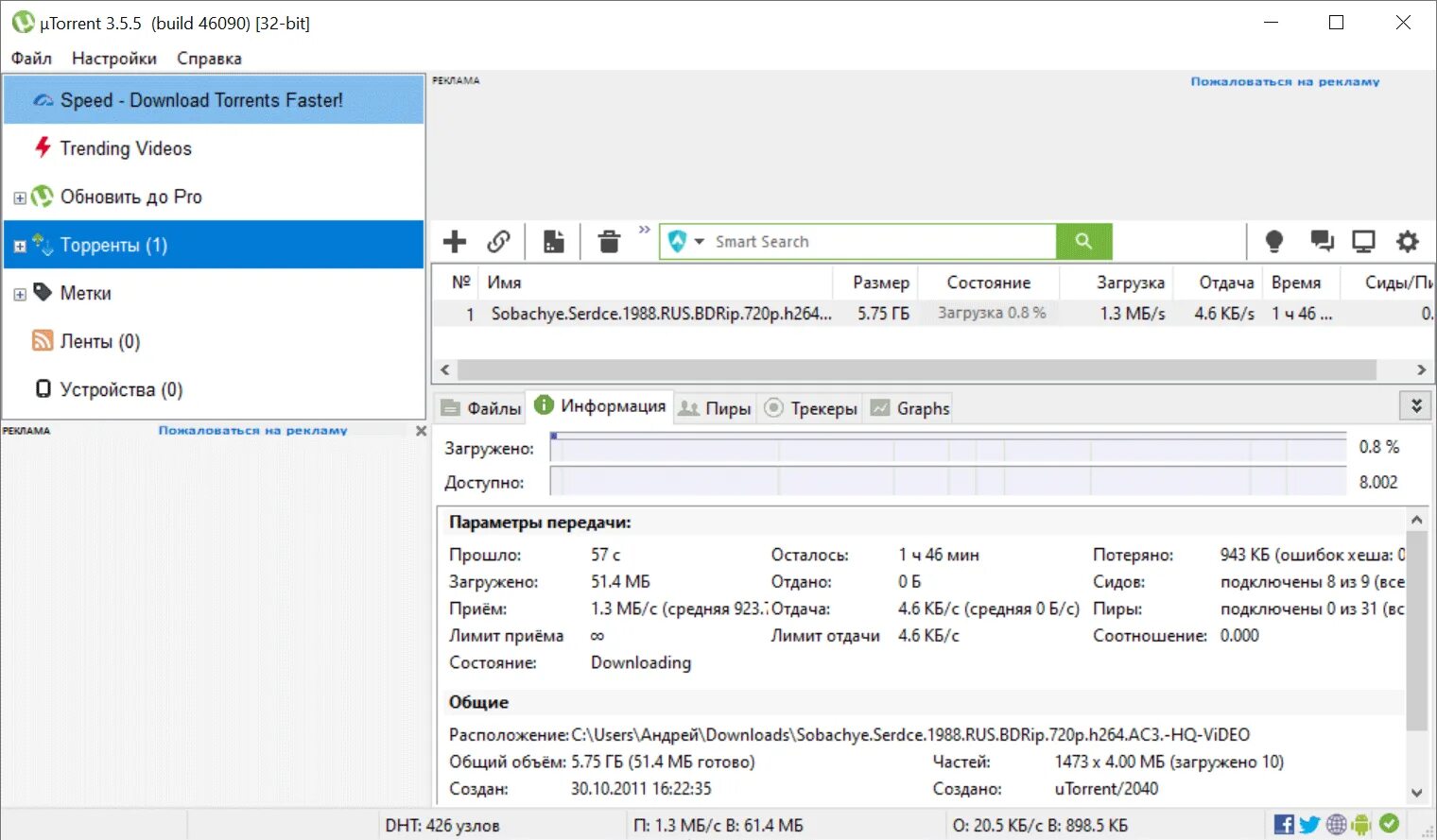The height and width of the screenshot is (840, 1437).
Task: Open the search provider shield dropdown
Action: 686,242
